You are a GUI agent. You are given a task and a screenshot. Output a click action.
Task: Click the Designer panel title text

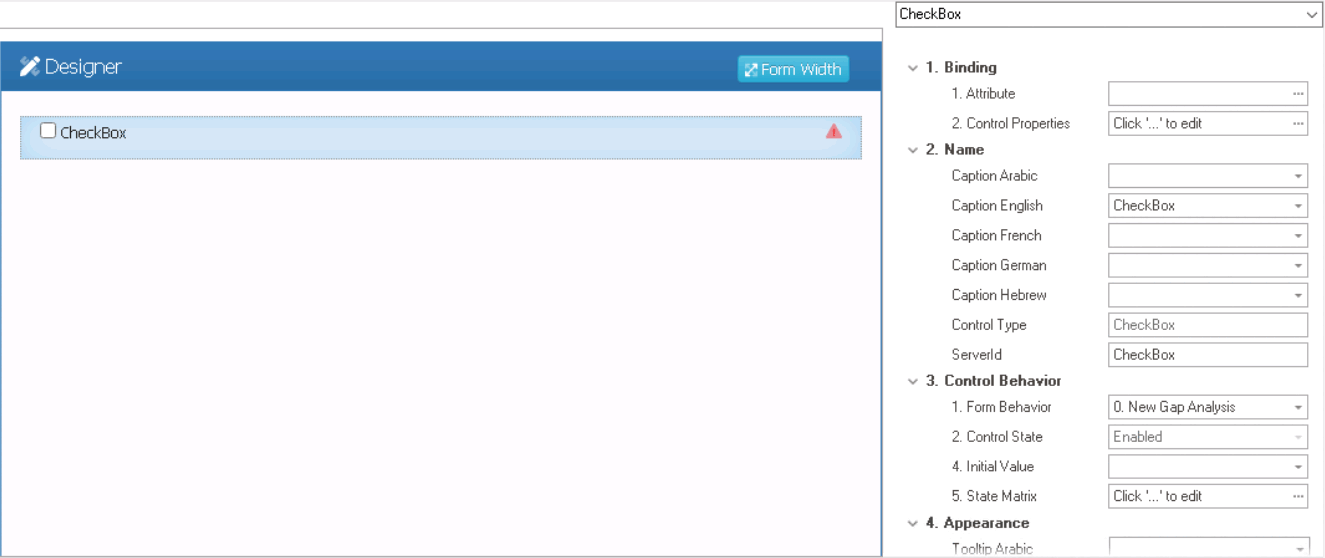point(83,67)
